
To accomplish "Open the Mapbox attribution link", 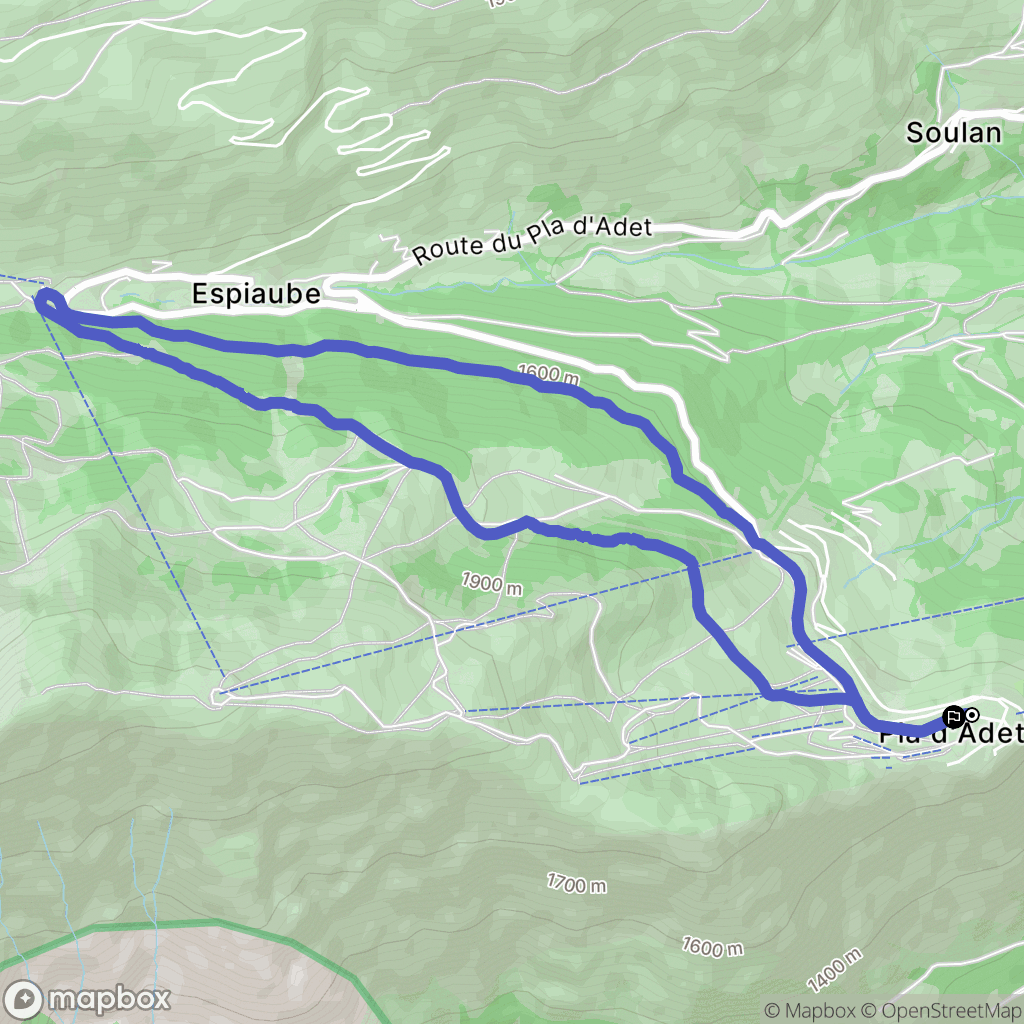I will [x=810, y=1011].
